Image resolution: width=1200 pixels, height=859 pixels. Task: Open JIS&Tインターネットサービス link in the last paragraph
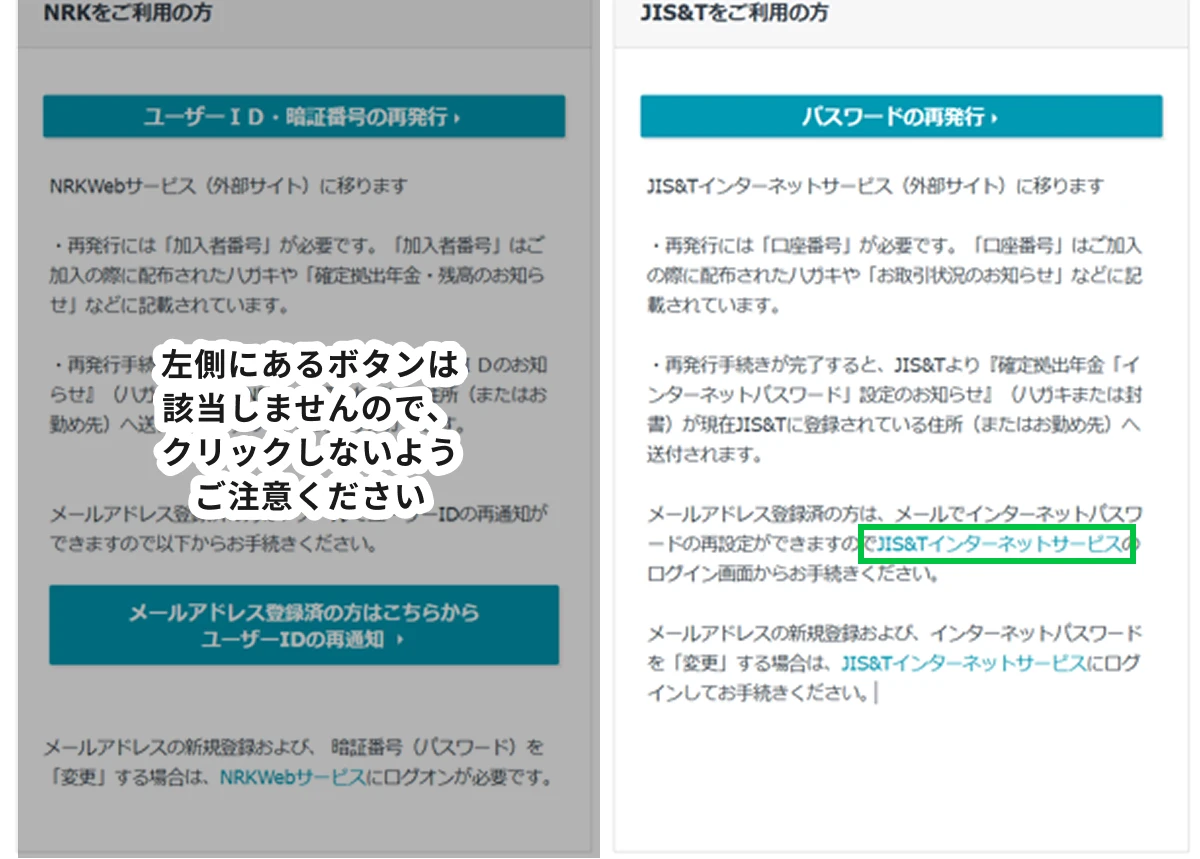(963, 662)
